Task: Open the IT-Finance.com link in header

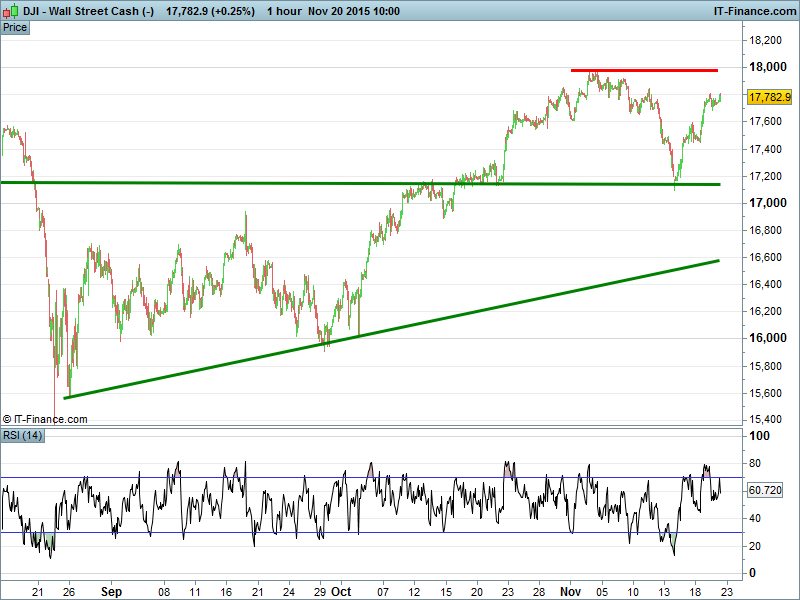Action: coord(753,11)
